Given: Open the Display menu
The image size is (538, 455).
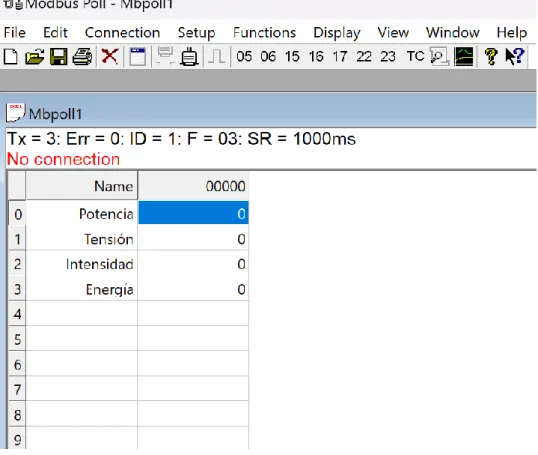Looking at the screenshot, I should [x=337, y=33].
